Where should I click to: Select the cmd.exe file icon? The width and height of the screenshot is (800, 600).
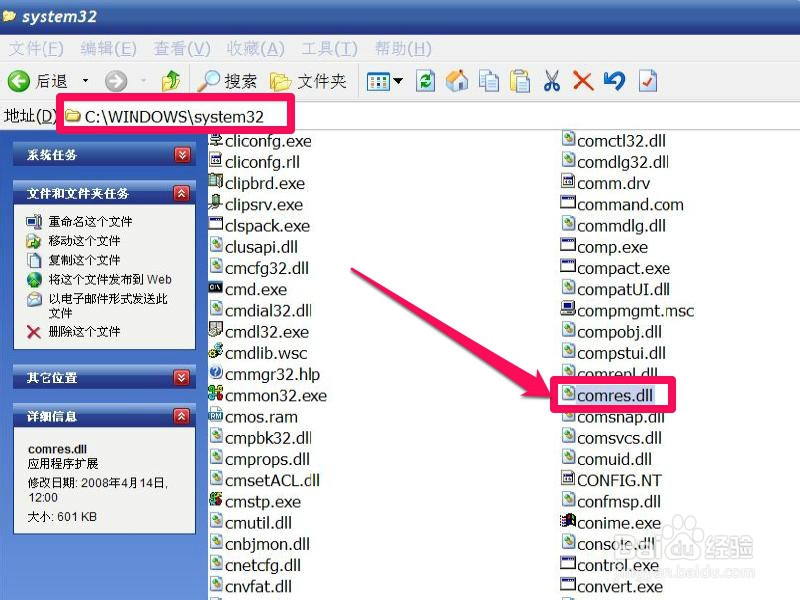[x=215, y=288]
